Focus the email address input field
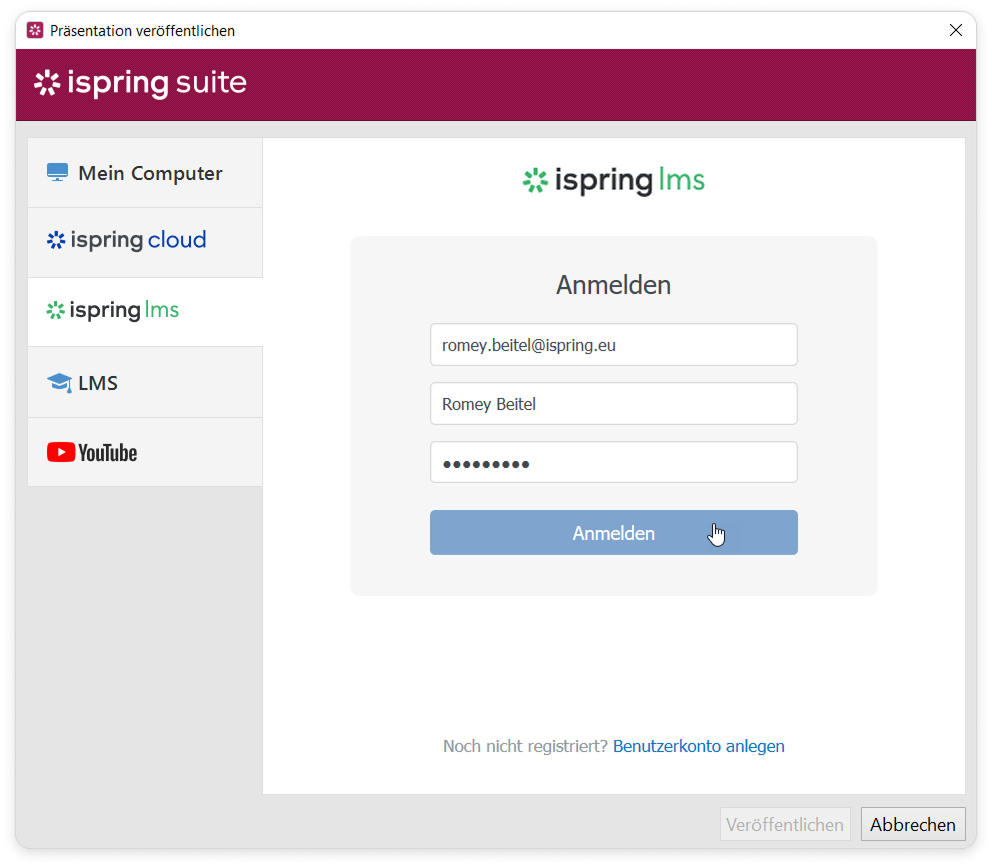The image size is (992, 868). pos(613,345)
